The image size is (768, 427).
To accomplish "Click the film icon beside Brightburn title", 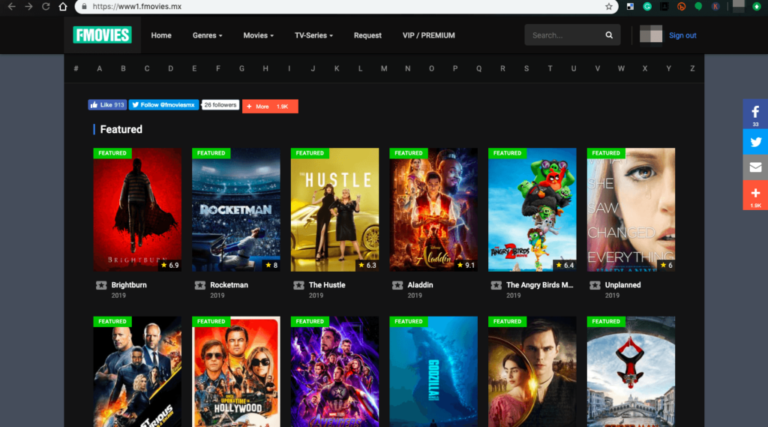I will pyautogui.click(x=100, y=285).
